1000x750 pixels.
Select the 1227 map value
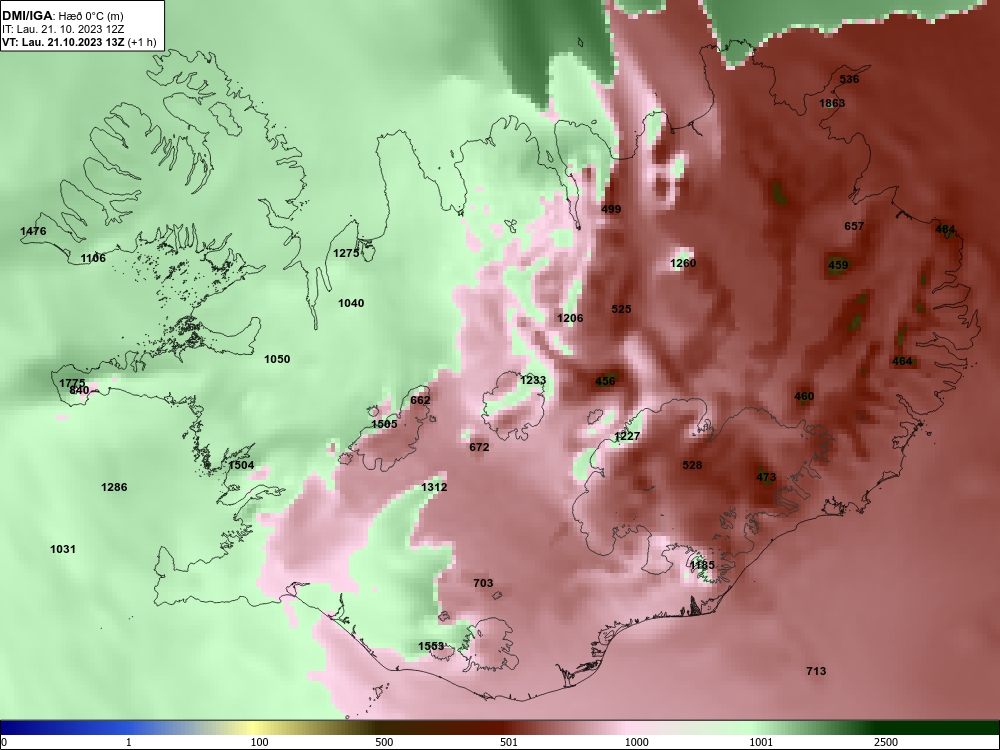627,436
